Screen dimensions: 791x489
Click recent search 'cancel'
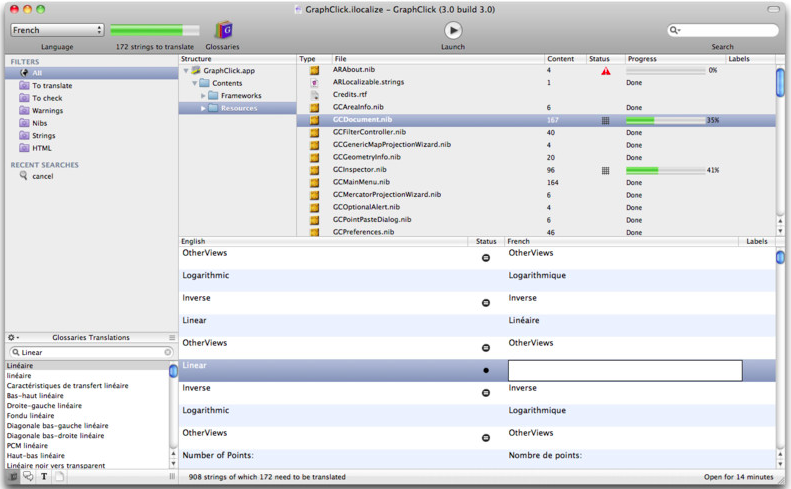coord(42,176)
